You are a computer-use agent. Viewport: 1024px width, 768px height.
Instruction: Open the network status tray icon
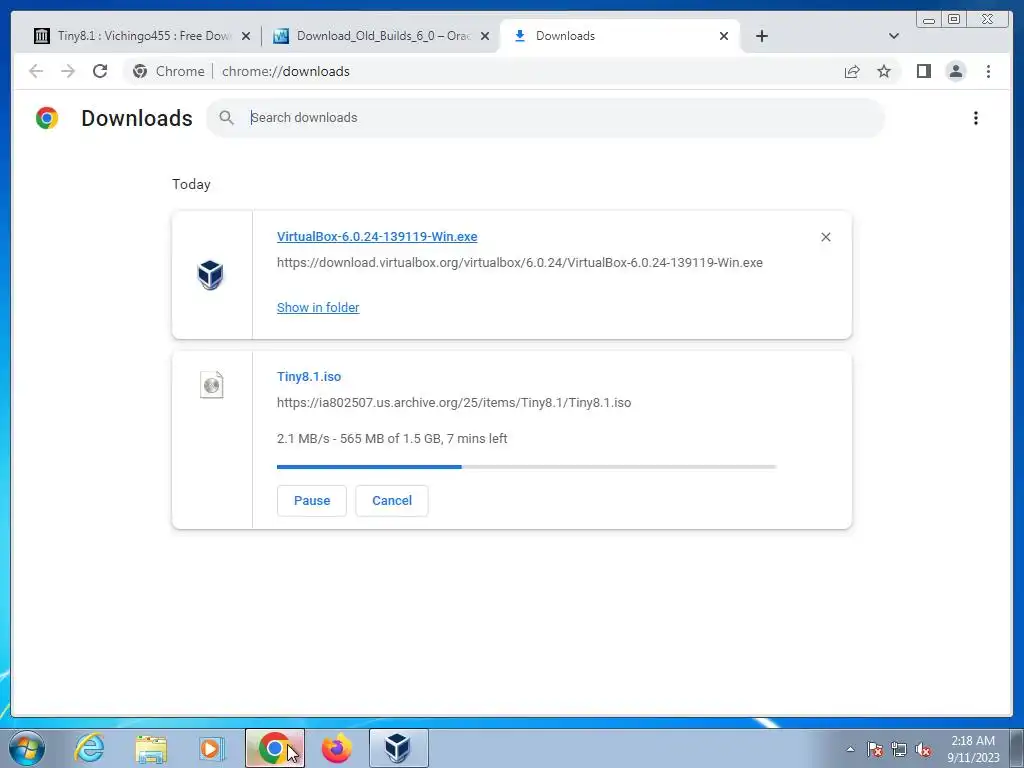point(899,749)
